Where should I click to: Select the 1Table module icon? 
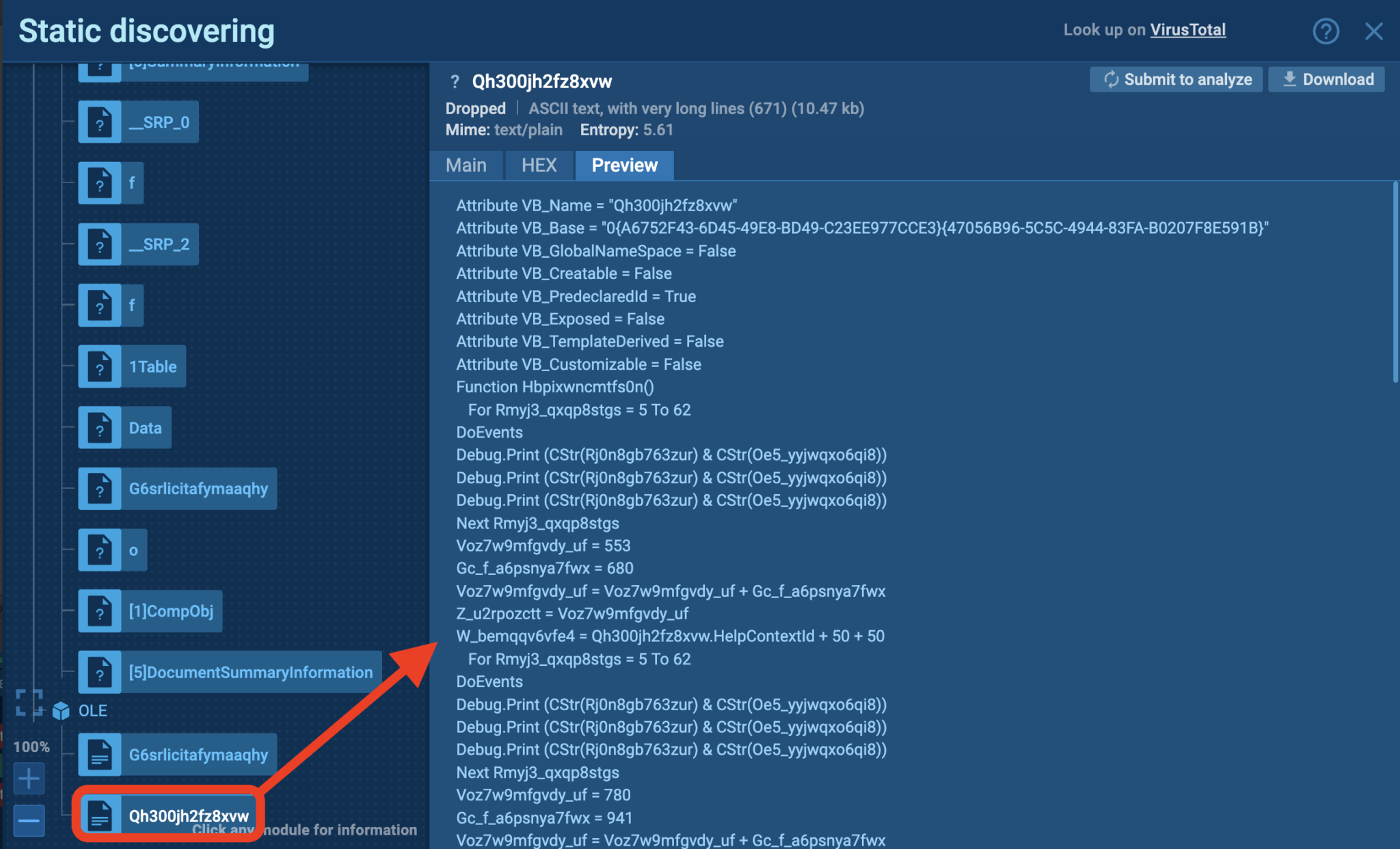click(x=100, y=366)
